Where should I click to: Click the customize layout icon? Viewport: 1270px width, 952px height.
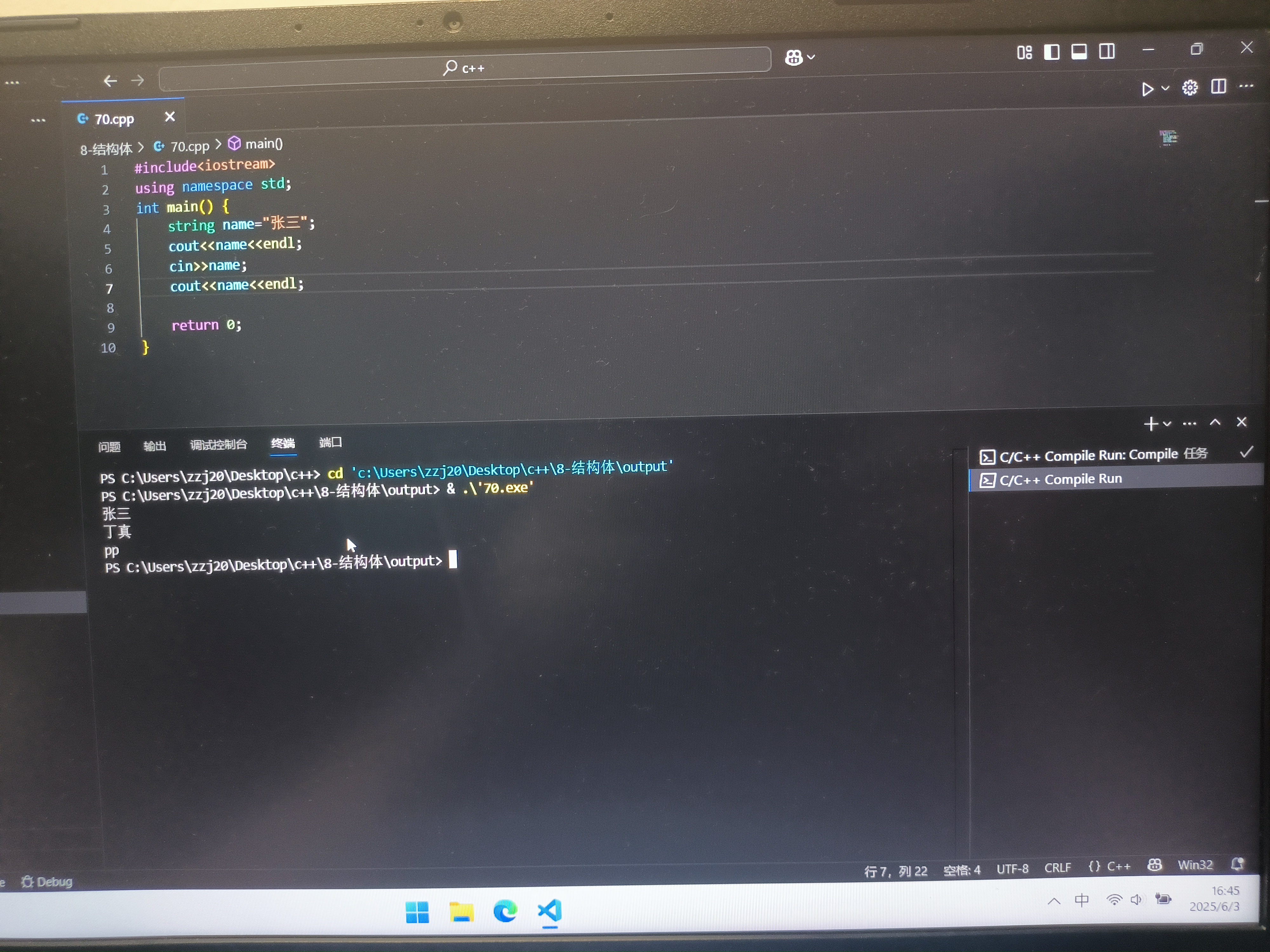1024,53
